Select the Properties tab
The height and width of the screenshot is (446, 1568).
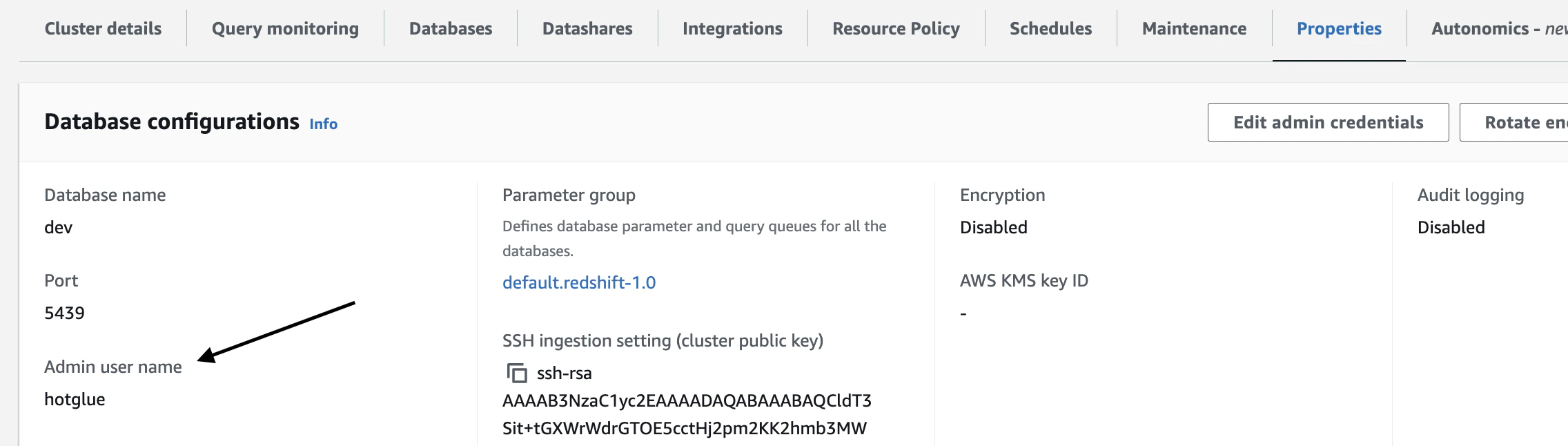(1339, 29)
